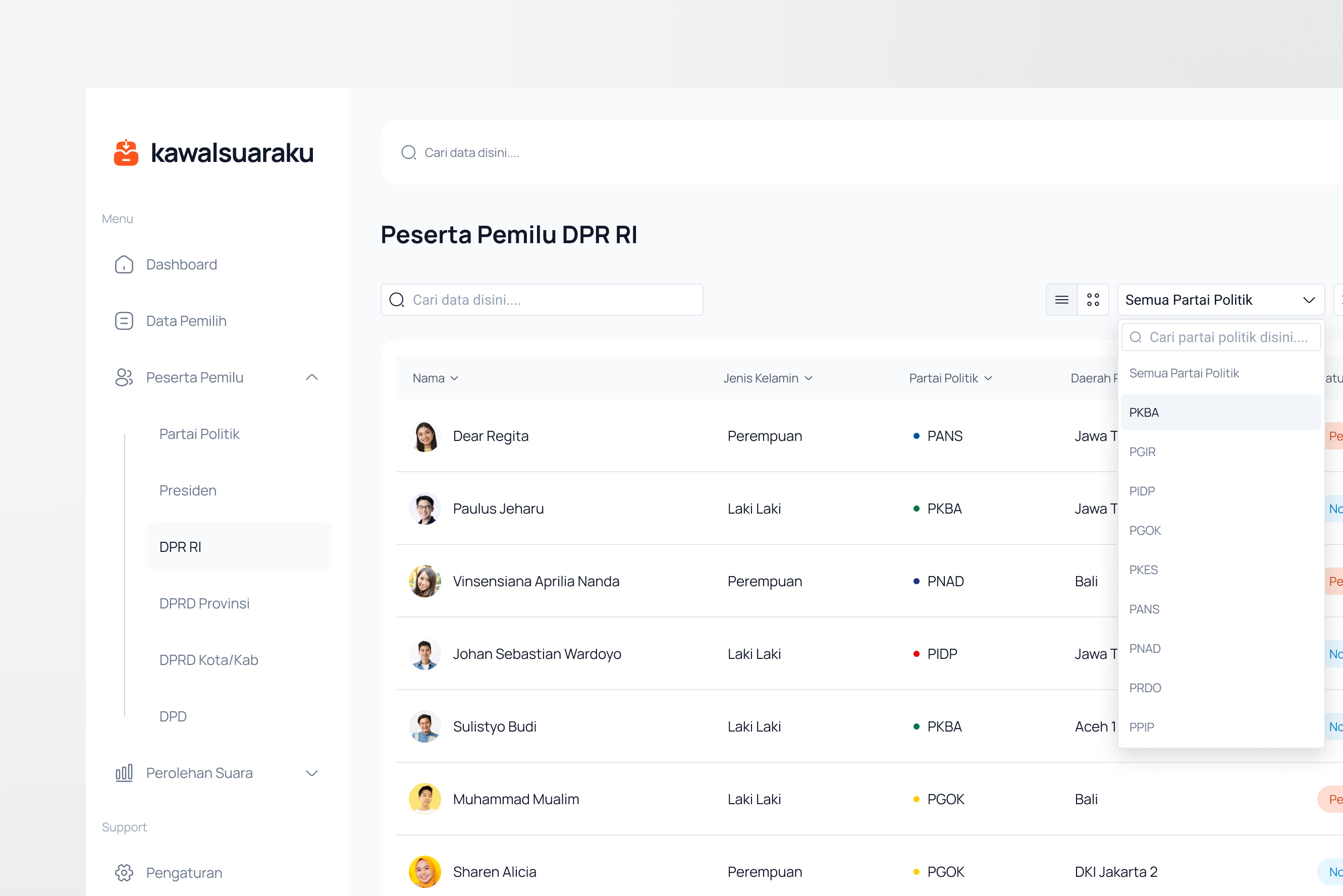Choose Semua Partai Politik option
1343x896 pixels.
[1184, 372]
